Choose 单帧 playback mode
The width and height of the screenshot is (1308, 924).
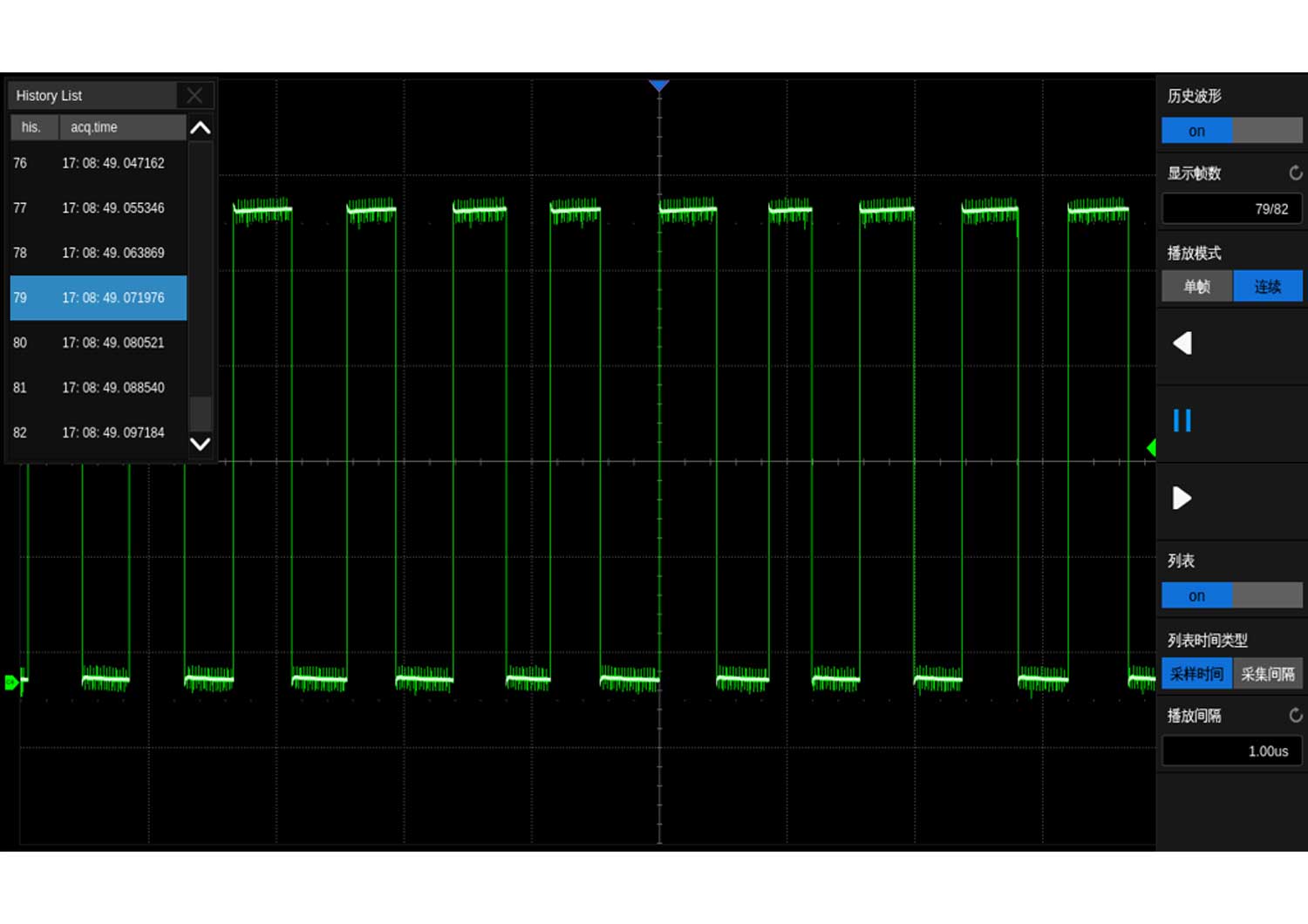coord(1197,286)
